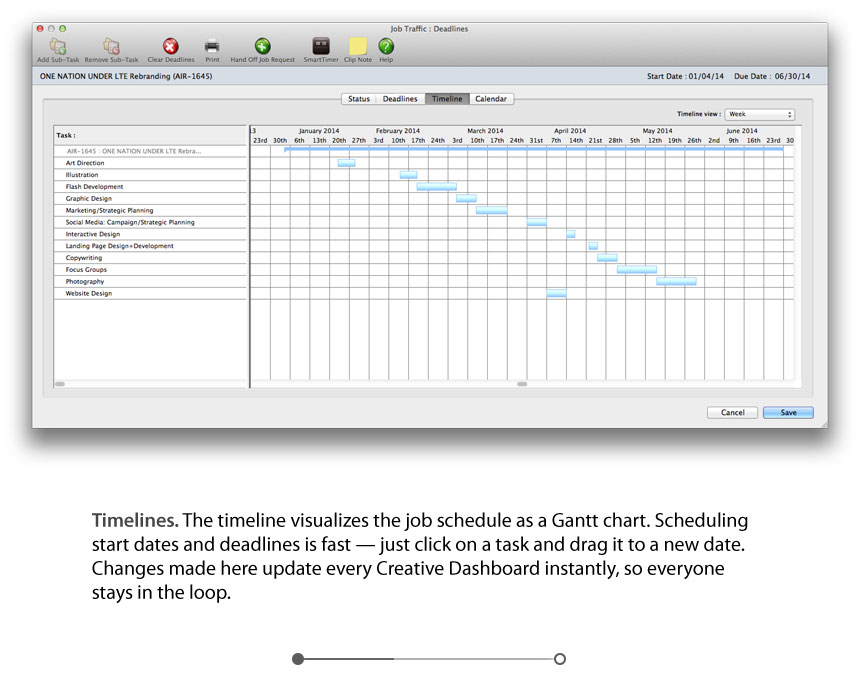
Task: Open the Timeline view dropdown
Action: pyautogui.click(x=759, y=115)
